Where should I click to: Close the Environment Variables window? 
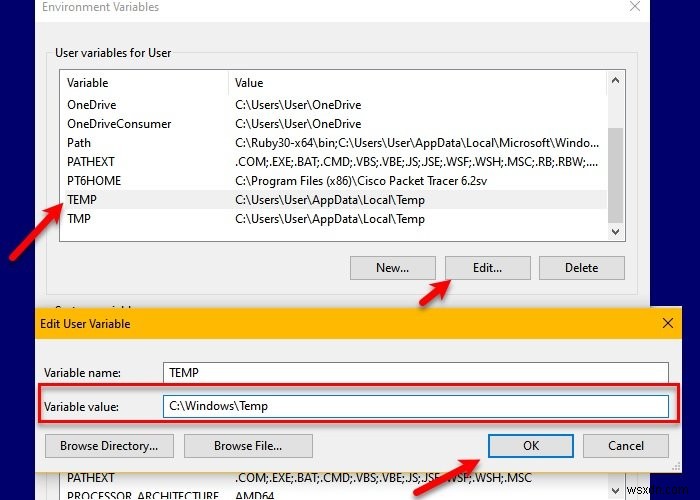click(x=635, y=7)
